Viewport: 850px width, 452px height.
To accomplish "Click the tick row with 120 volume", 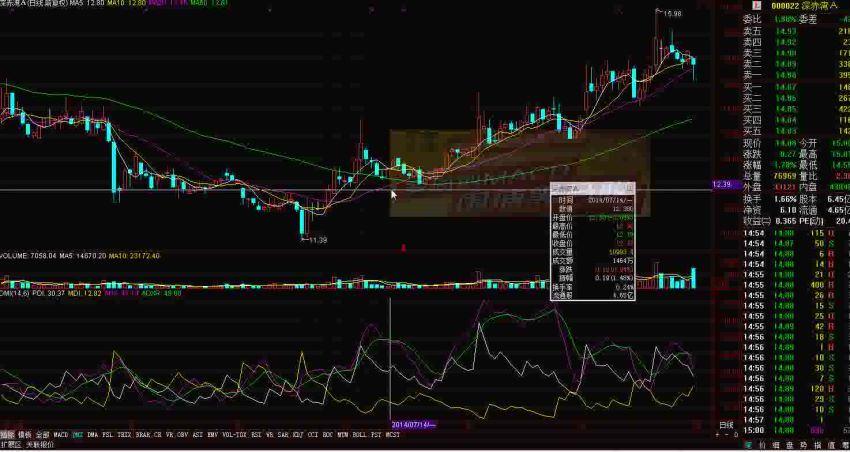I will [796, 389].
